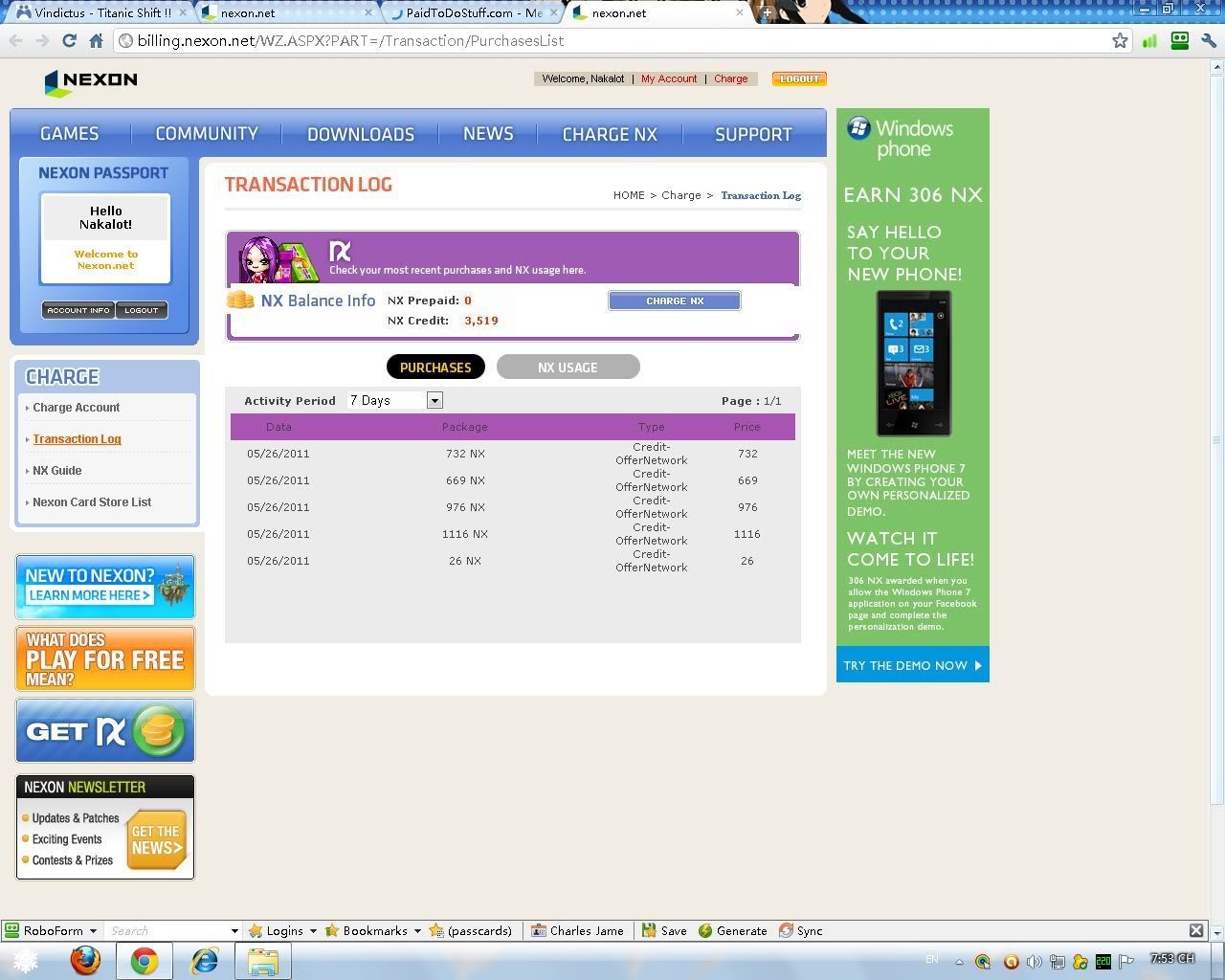Open Firefox from the taskbar
The width and height of the screenshot is (1225, 980).
pyautogui.click(x=85, y=960)
